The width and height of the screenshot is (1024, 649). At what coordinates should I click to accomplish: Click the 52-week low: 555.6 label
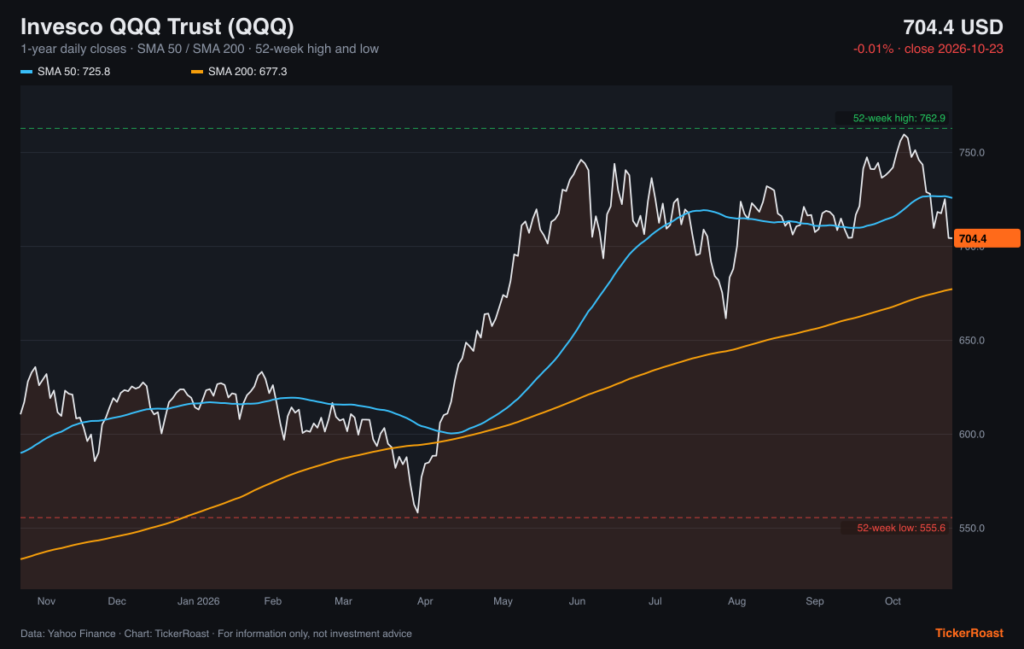pyautogui.click(x=901, y=528)
